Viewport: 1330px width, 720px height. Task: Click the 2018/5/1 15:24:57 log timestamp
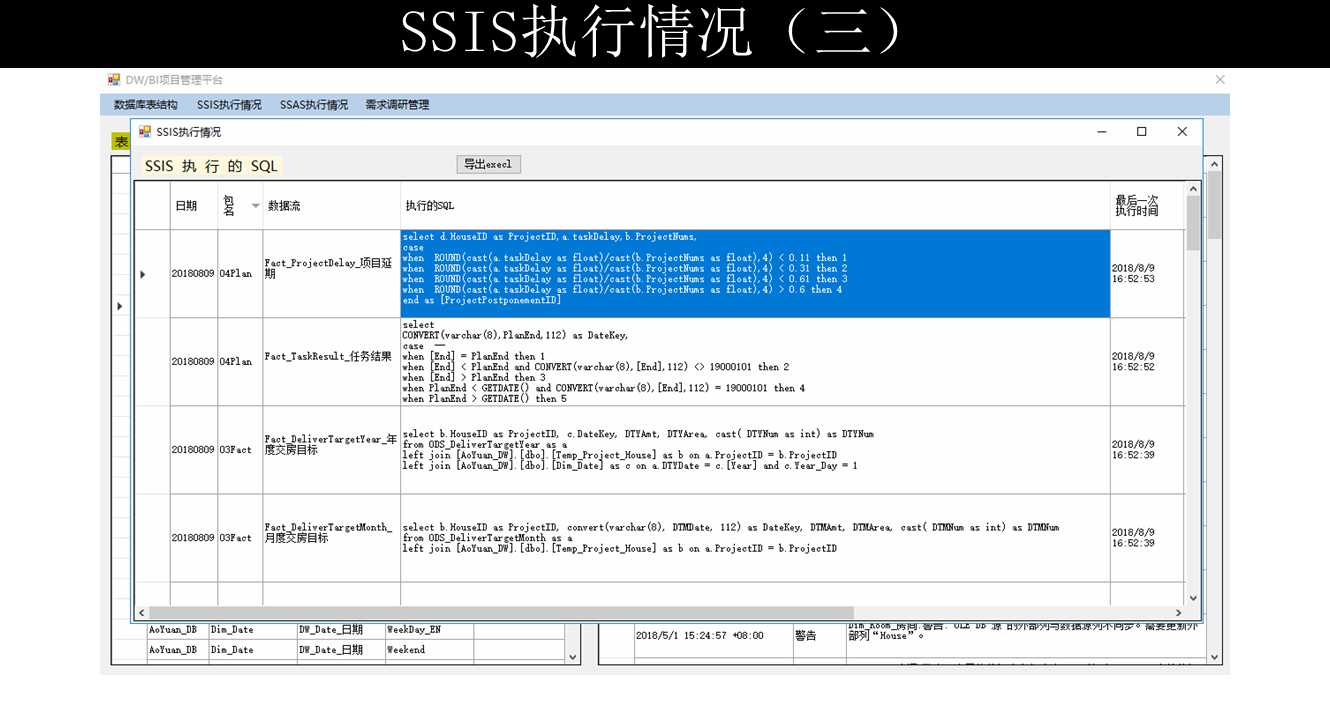713,635
